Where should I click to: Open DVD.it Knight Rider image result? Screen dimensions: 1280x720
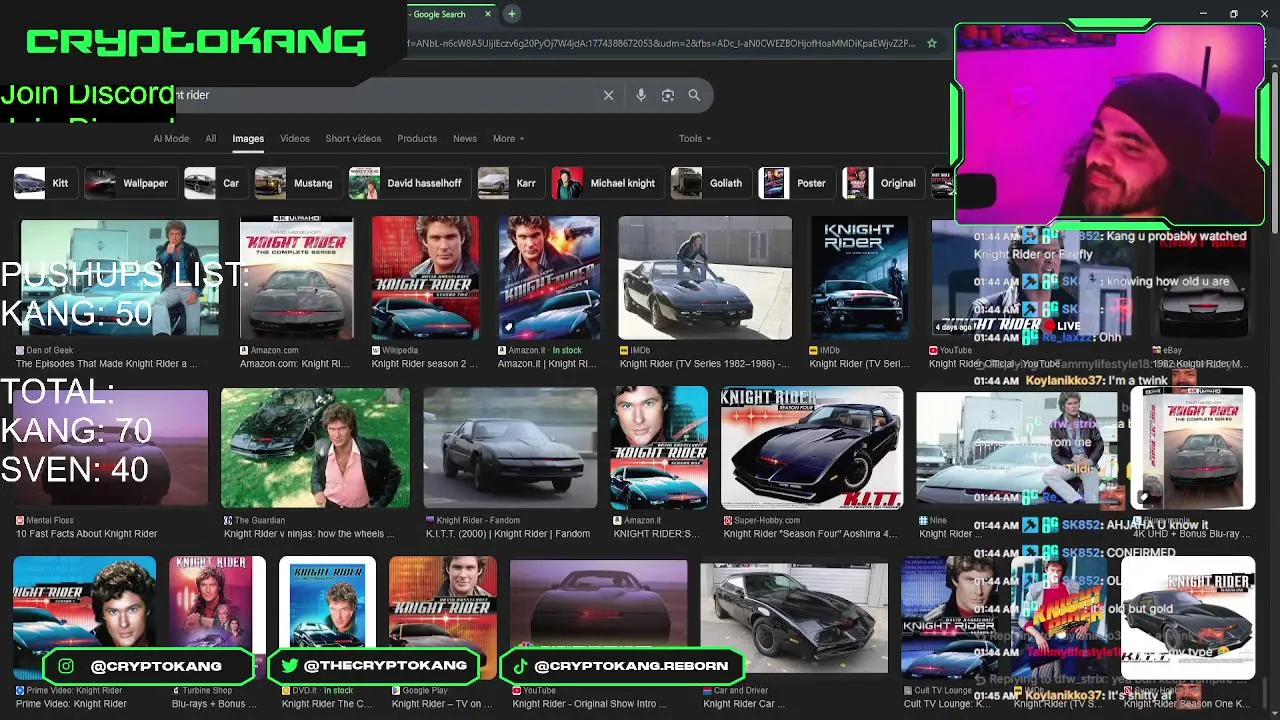point(328,618)
